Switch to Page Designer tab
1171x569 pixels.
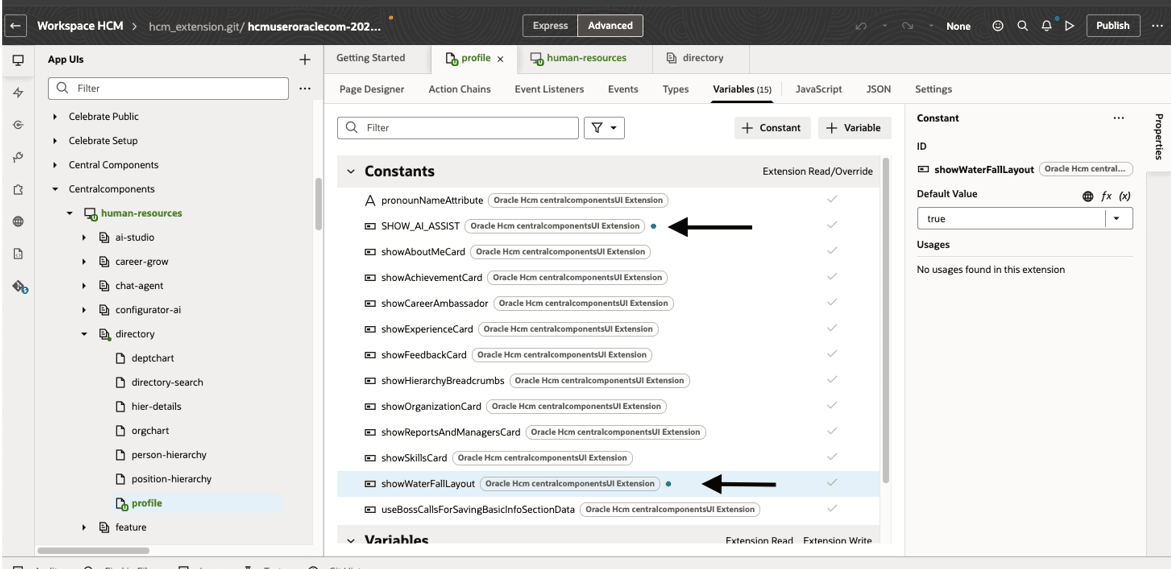click(x=372, y=89)
